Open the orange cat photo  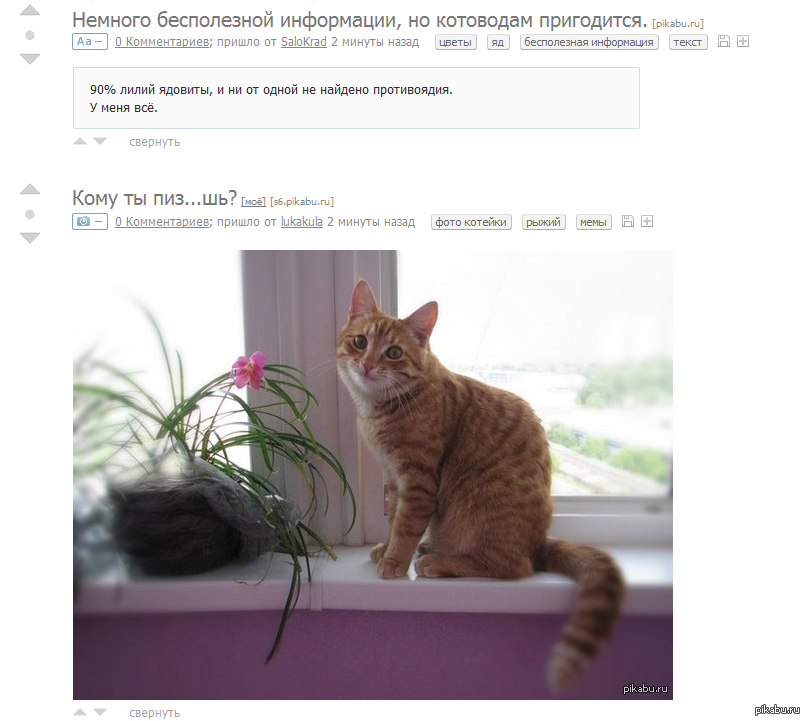pyautogui.click(x=373, y=475)
